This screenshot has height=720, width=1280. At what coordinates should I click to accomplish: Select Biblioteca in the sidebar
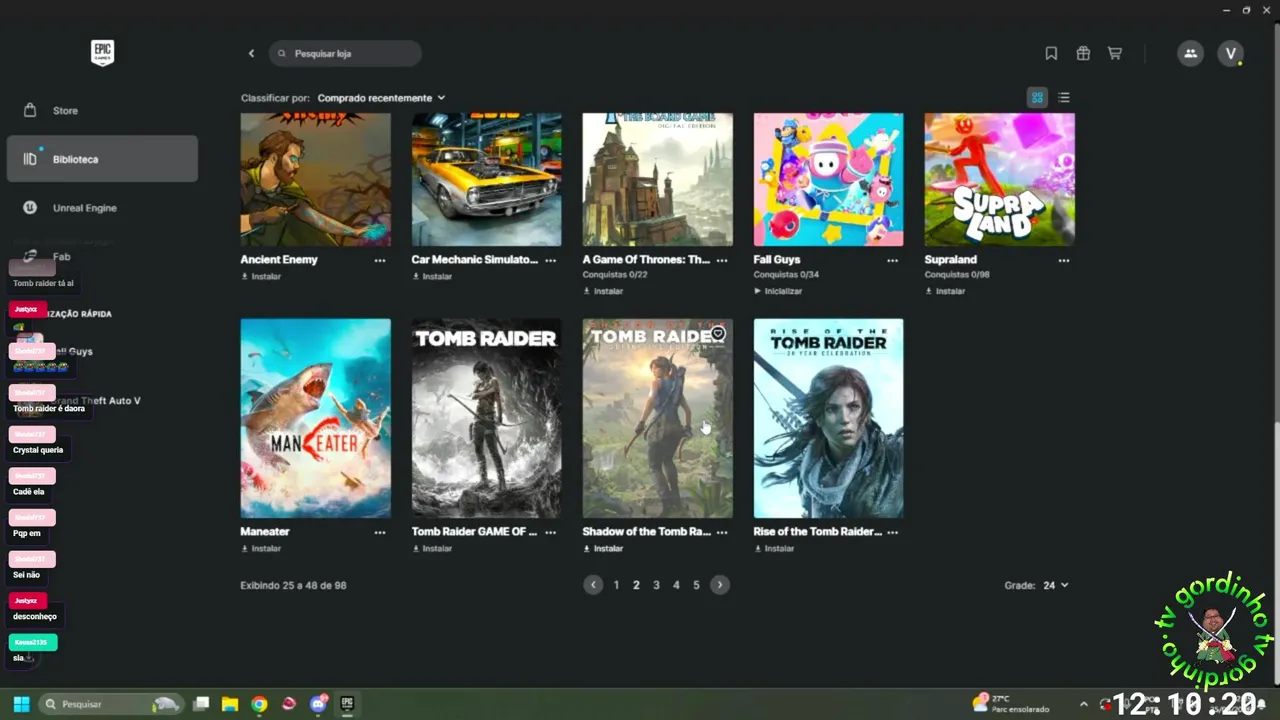(102, 159)
